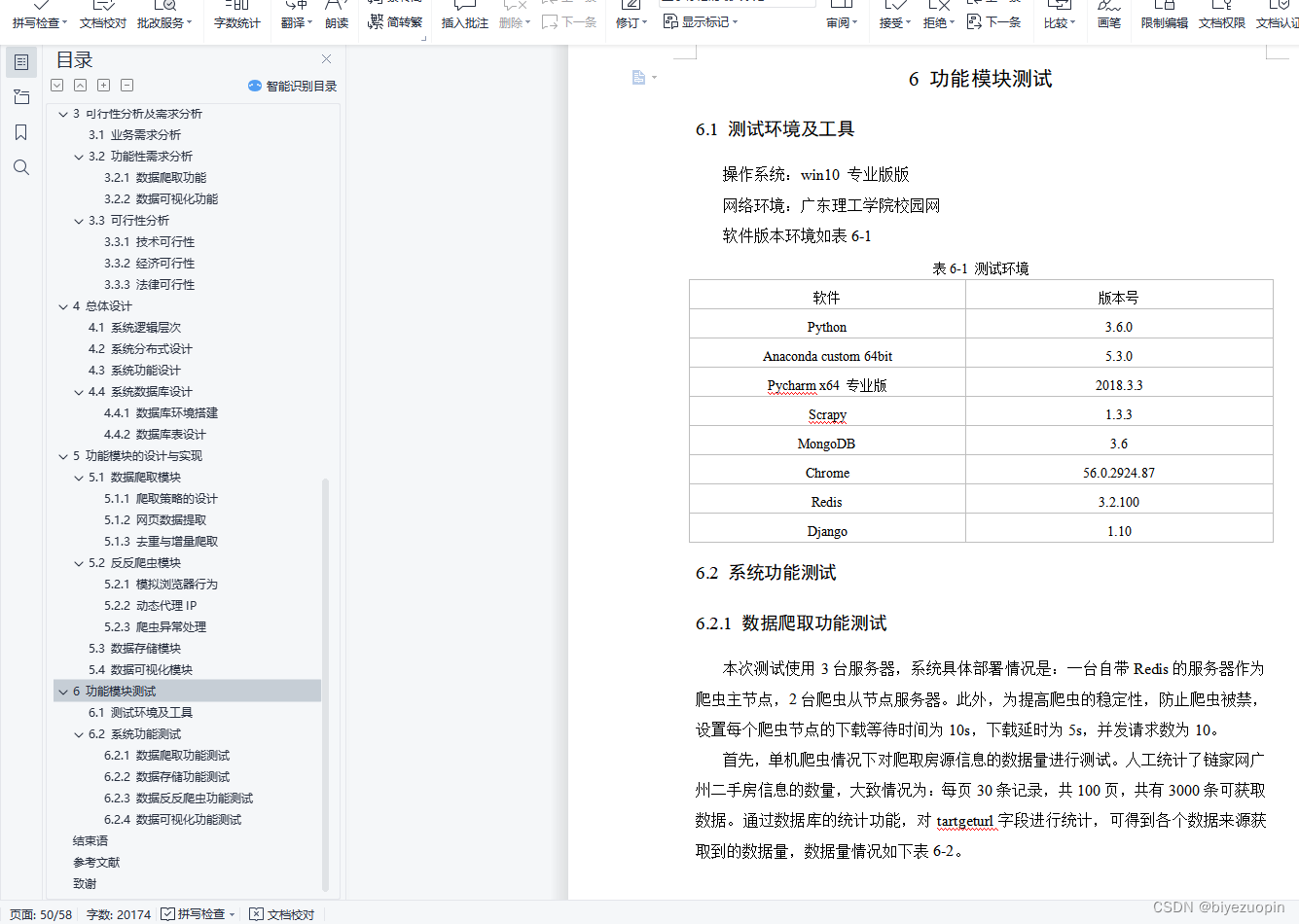
Task: Open the 拼写检查 toolbar dropdown
Action: point(40,22)
